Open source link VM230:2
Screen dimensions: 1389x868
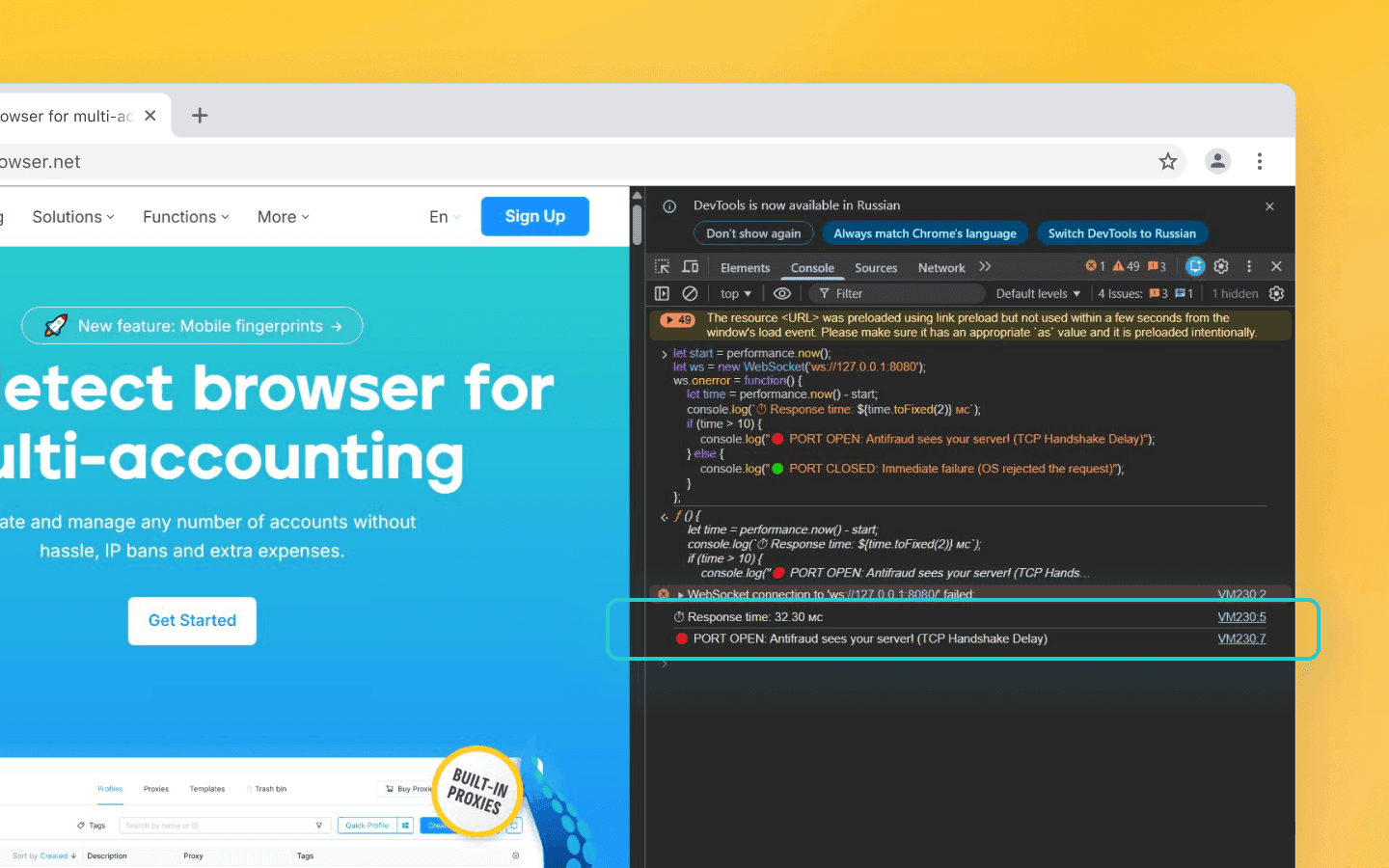[1241, 594]
